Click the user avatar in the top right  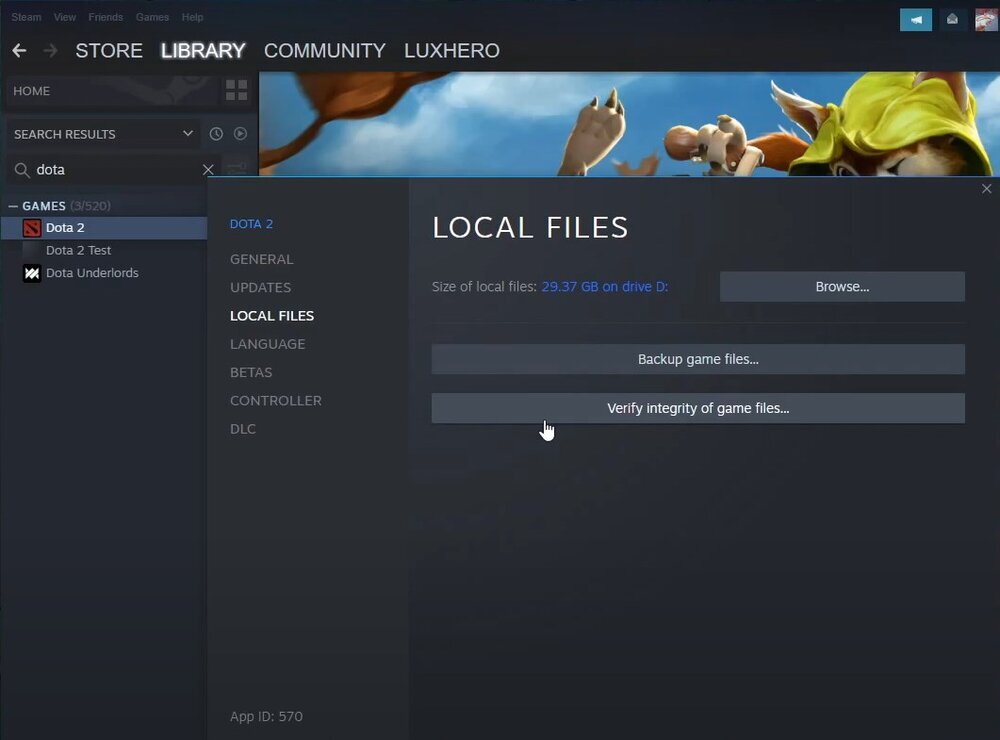point(986,19)
